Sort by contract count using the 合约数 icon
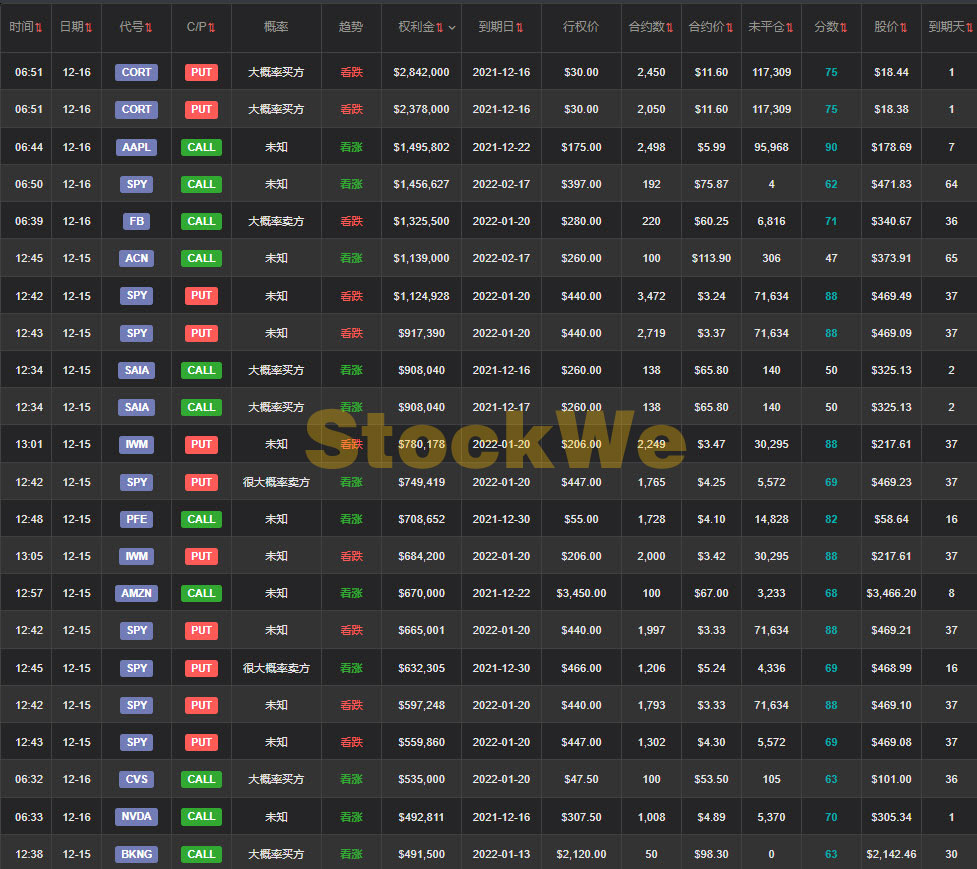 (x=670, y=27)
